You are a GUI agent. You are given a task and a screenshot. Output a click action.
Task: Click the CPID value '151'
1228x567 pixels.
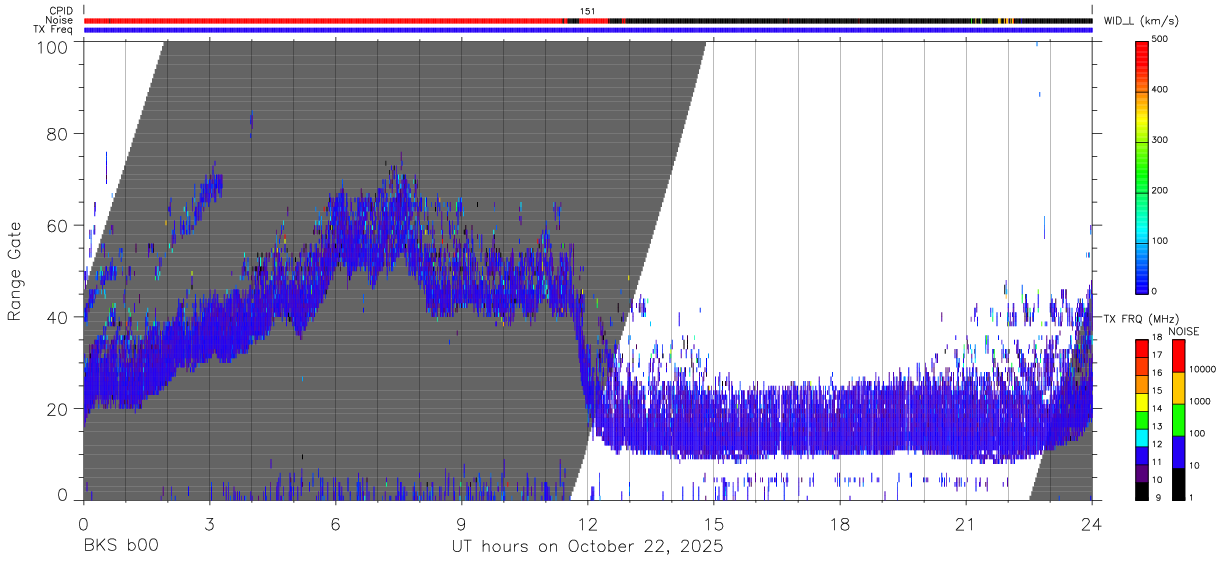(588, 11)
